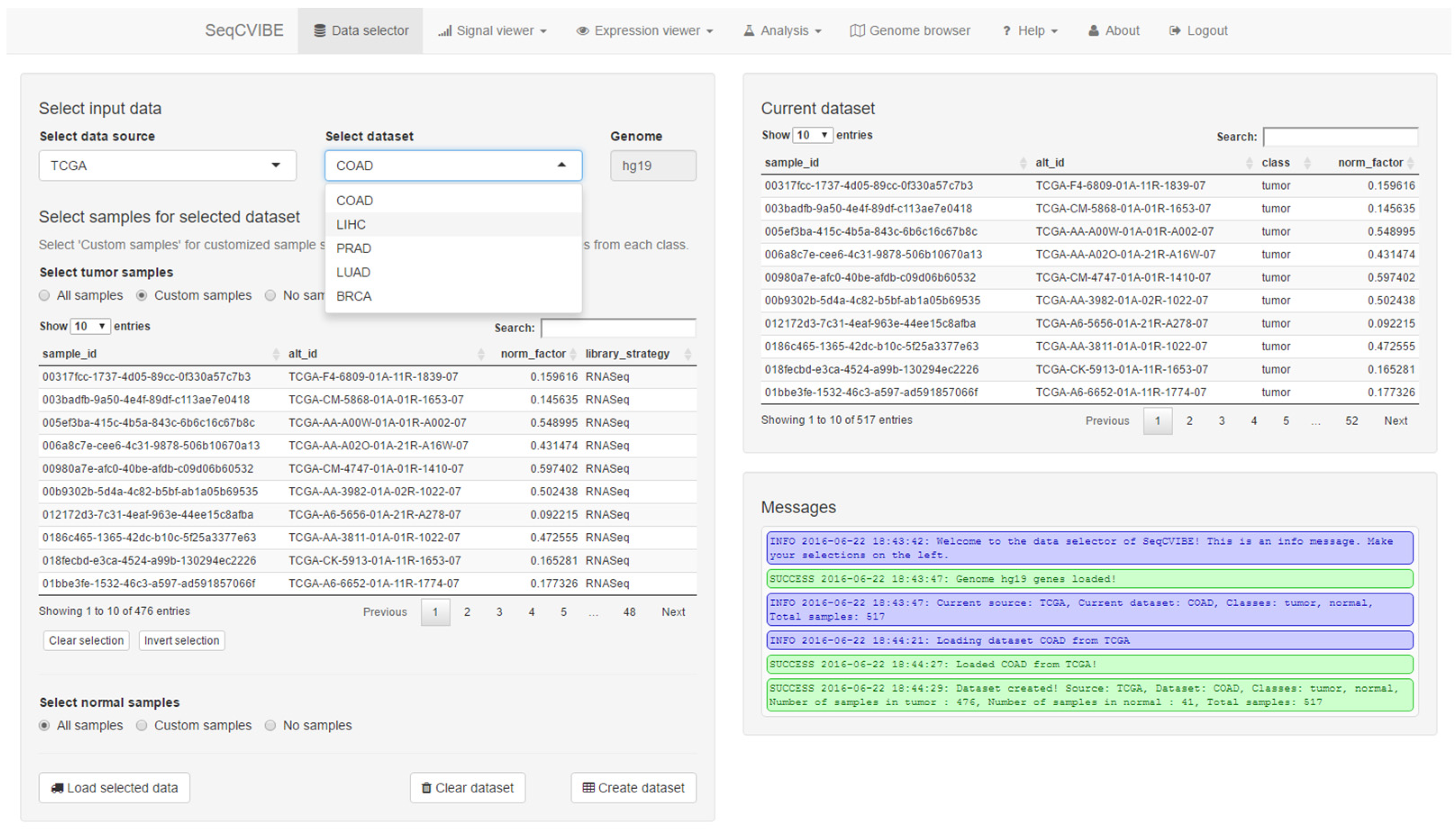Click the Create dataset button
Screen dimensions: 1456x829
pyautogui.click(x=633, y=788)
